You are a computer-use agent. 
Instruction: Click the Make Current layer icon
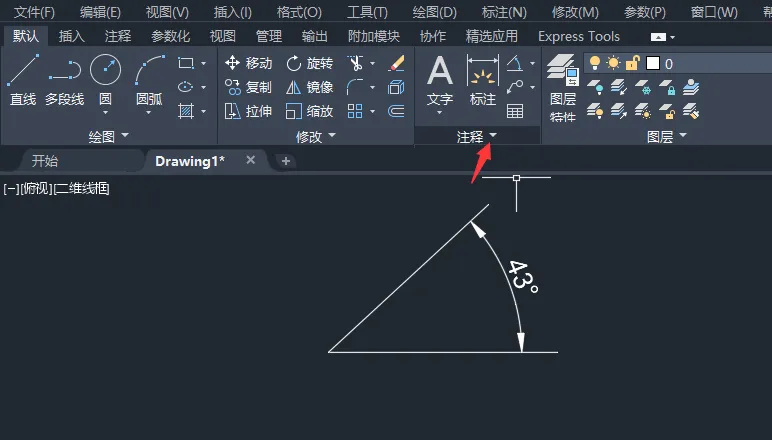[x=690, y=87]
